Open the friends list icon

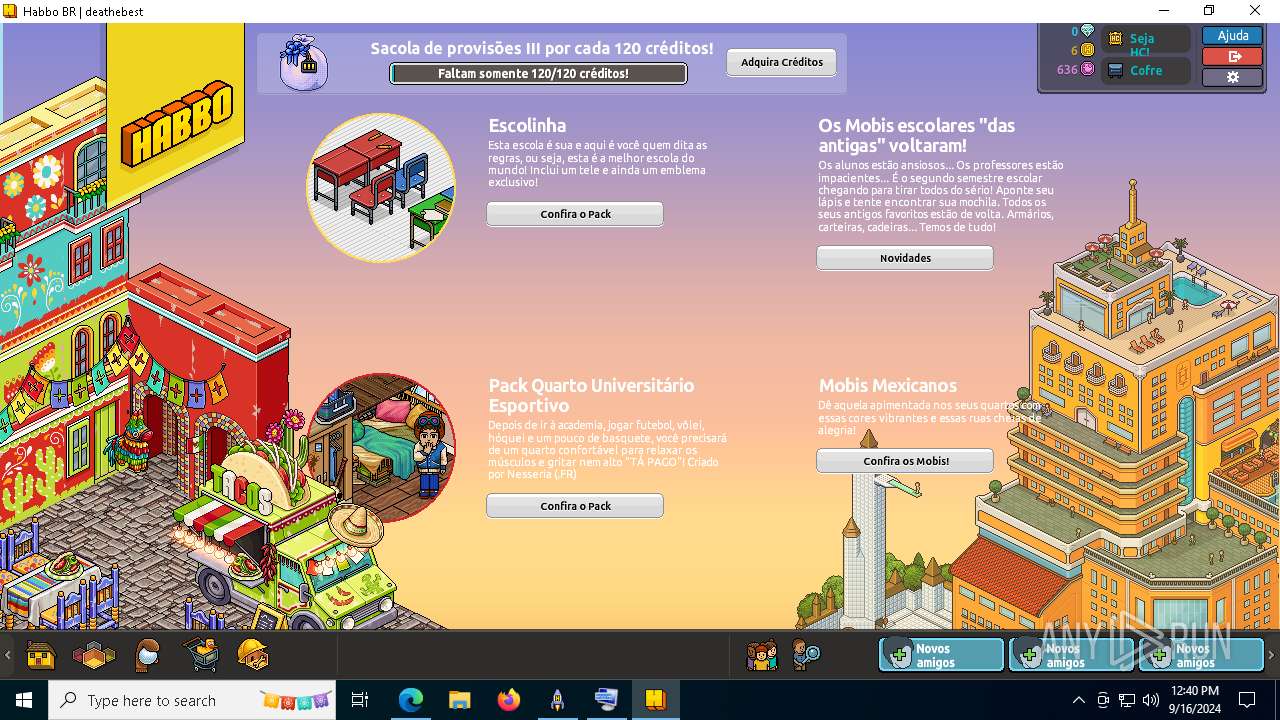762,655
